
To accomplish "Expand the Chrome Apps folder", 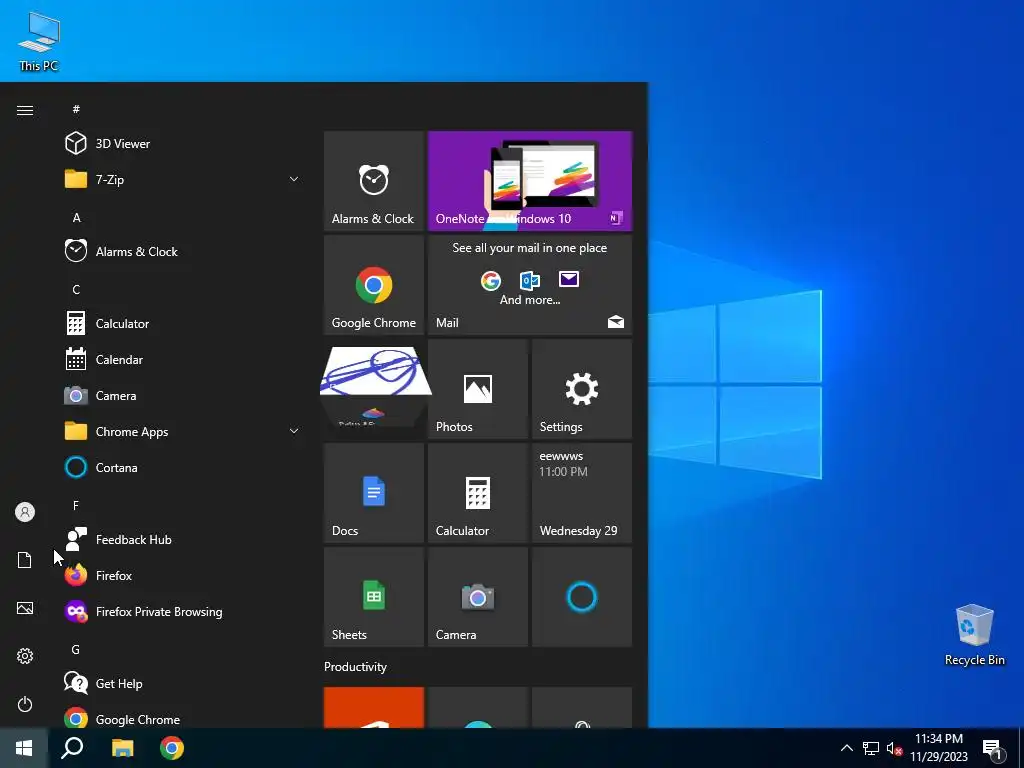I will [182, 431].
